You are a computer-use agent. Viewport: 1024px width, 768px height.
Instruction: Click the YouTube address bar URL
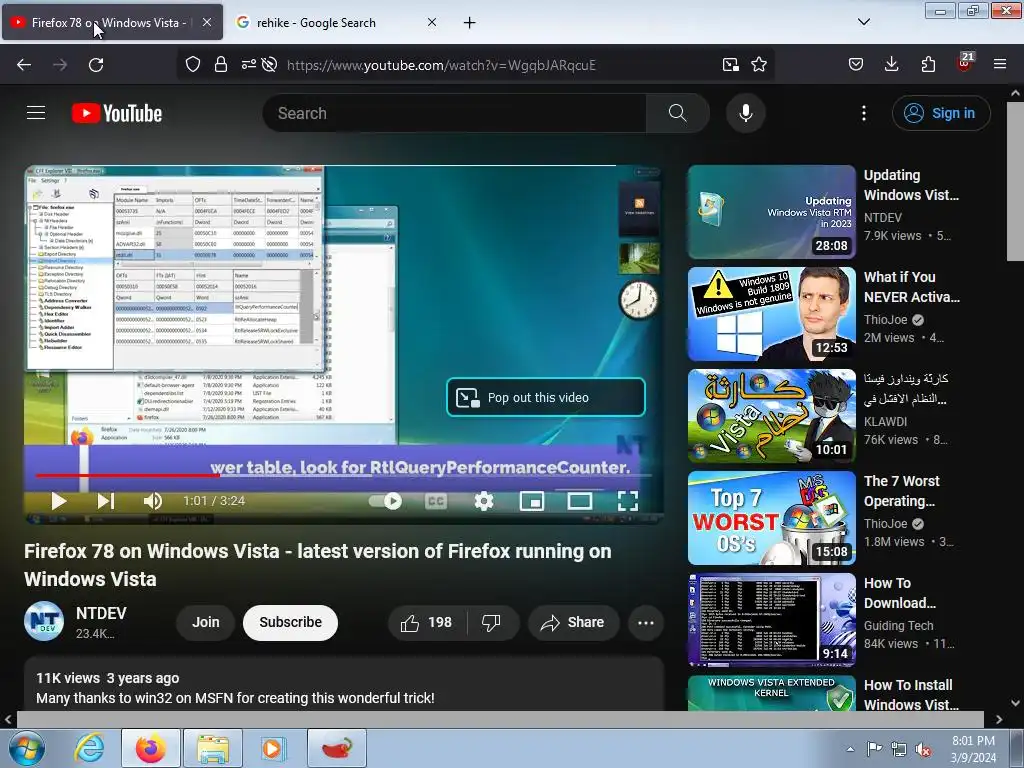point(441,65)
